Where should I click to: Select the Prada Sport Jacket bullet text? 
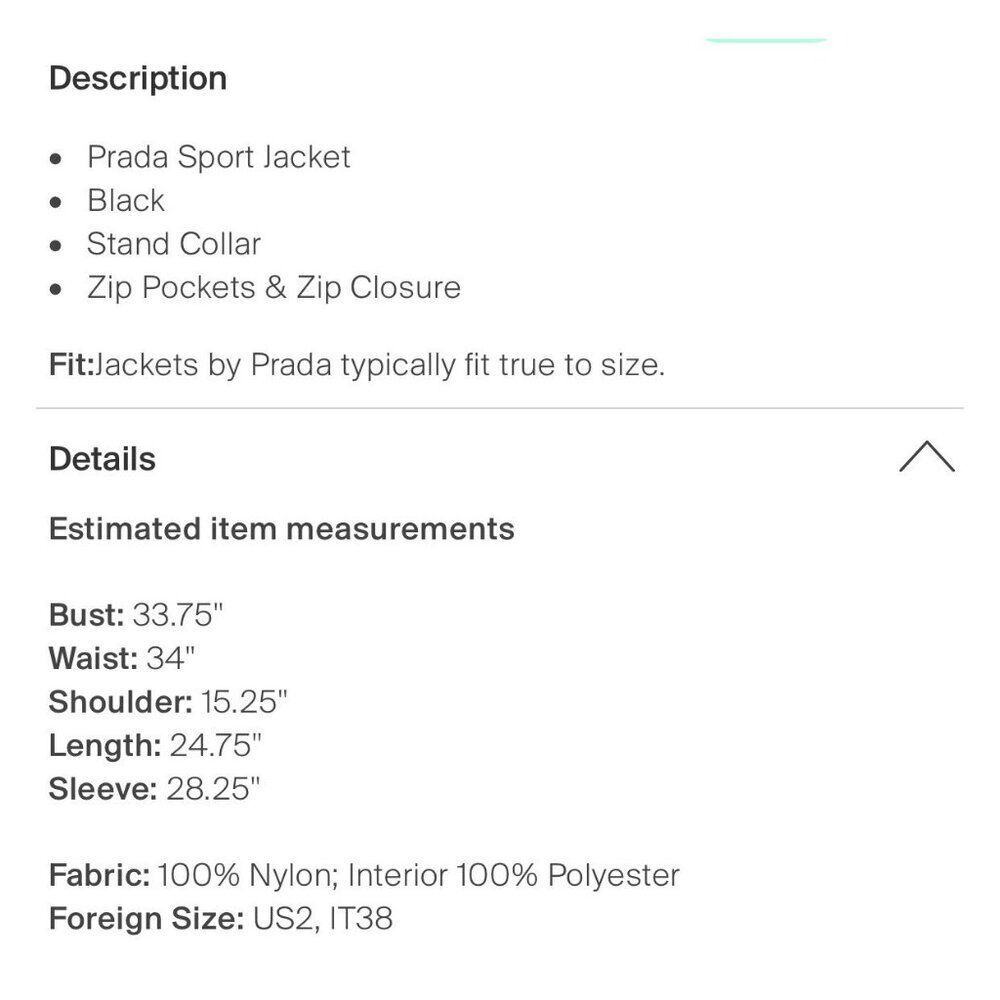tap(218, 157)
